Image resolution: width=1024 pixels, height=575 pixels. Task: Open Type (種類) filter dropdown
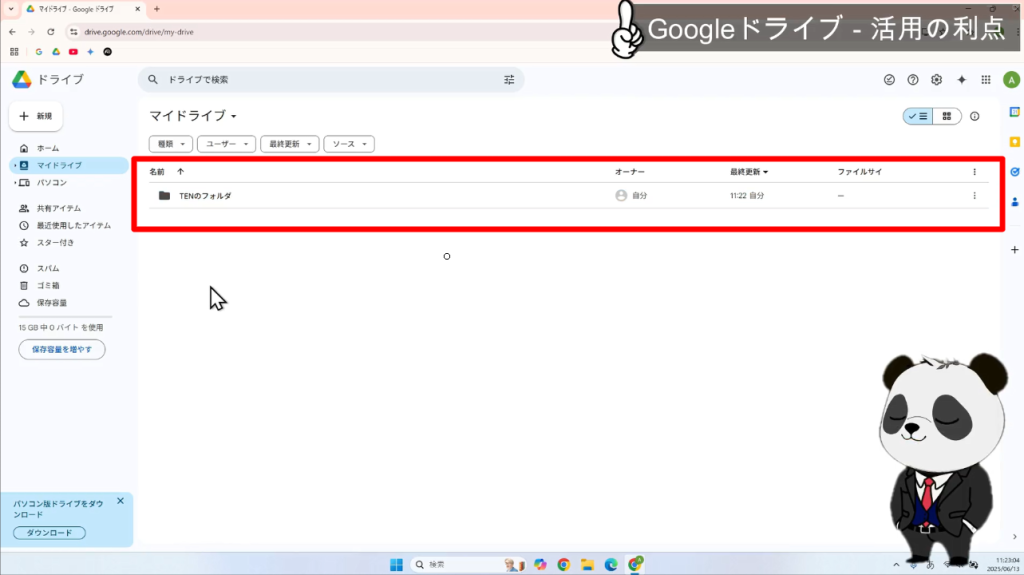click(170, 144)
